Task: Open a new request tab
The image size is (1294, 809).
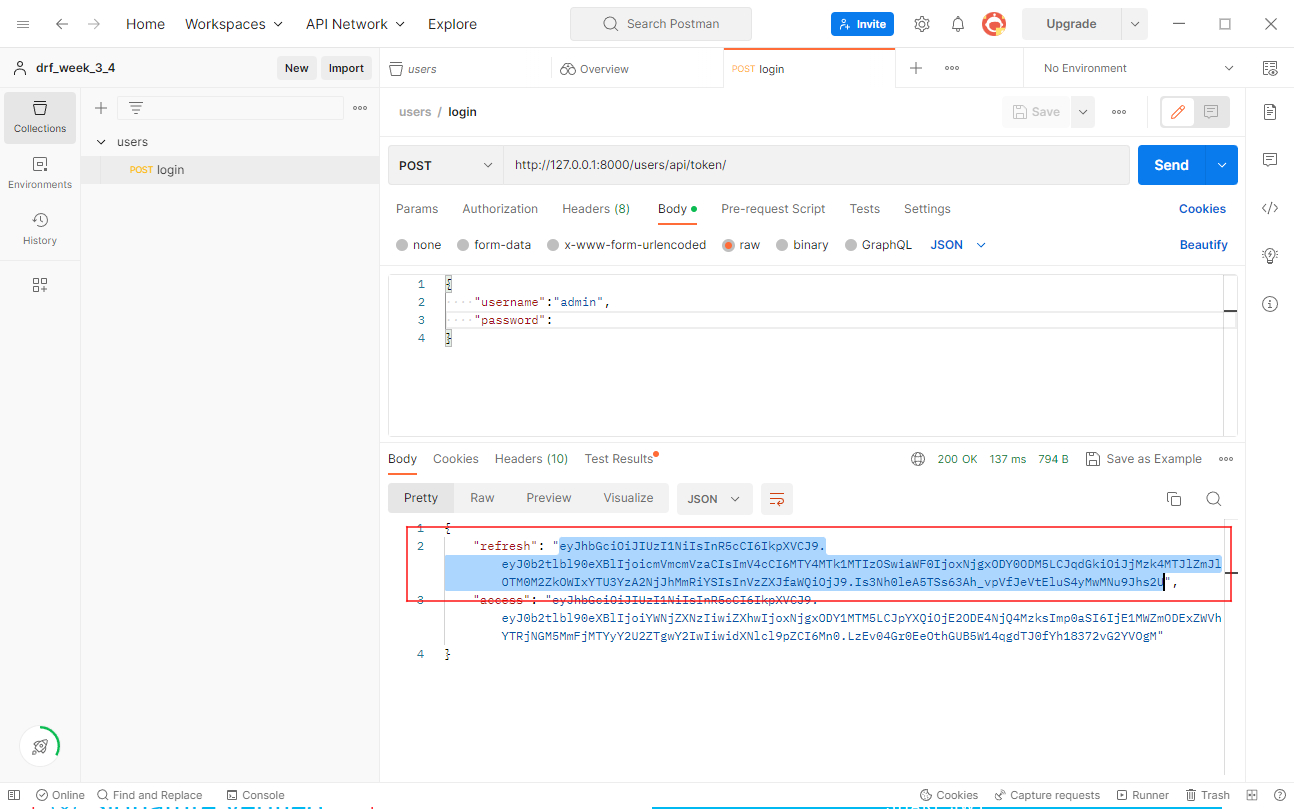Action: pyautogui.click(x=916, y=68)
